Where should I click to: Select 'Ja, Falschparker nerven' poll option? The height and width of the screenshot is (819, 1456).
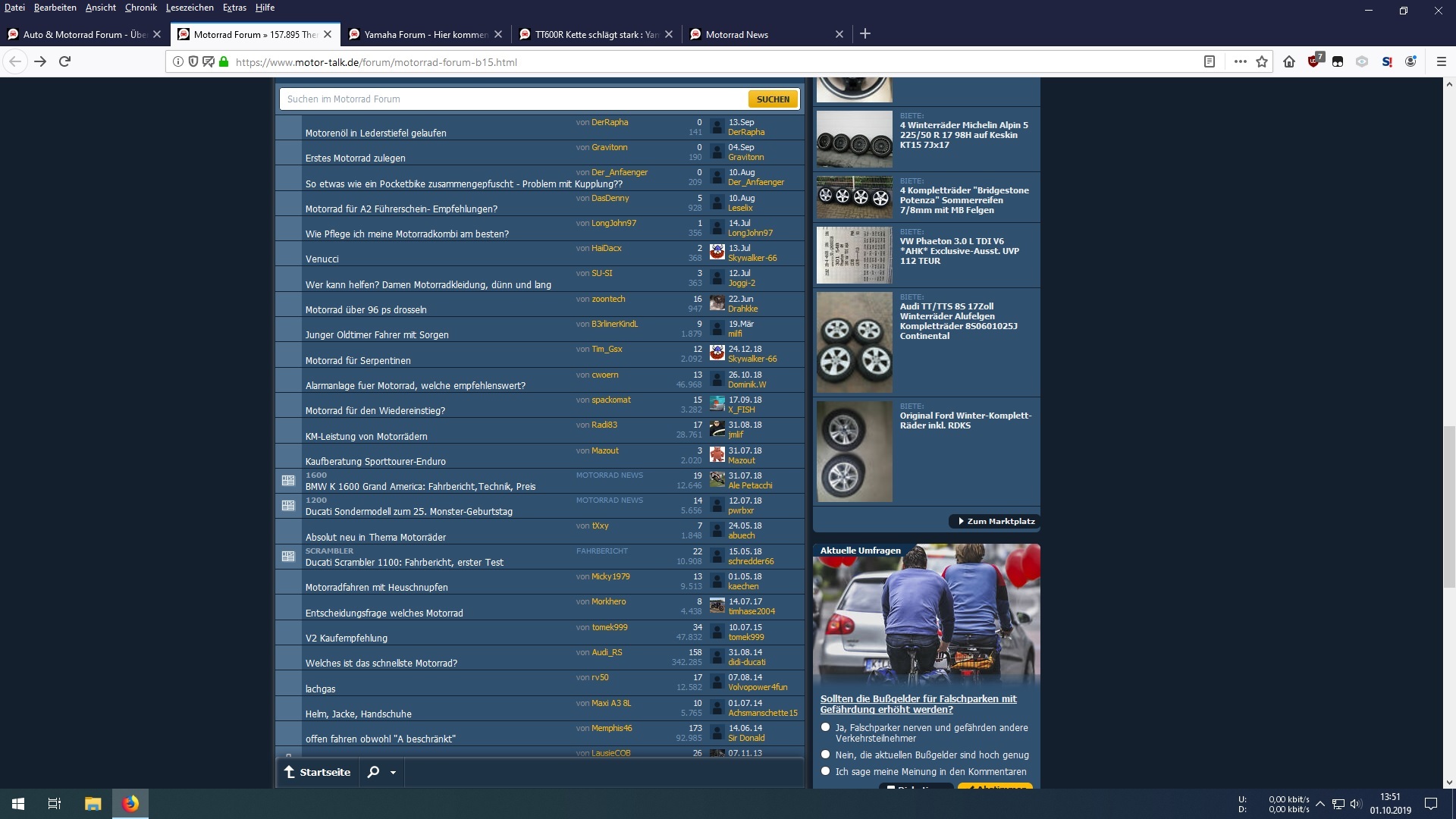click(826, 727)
